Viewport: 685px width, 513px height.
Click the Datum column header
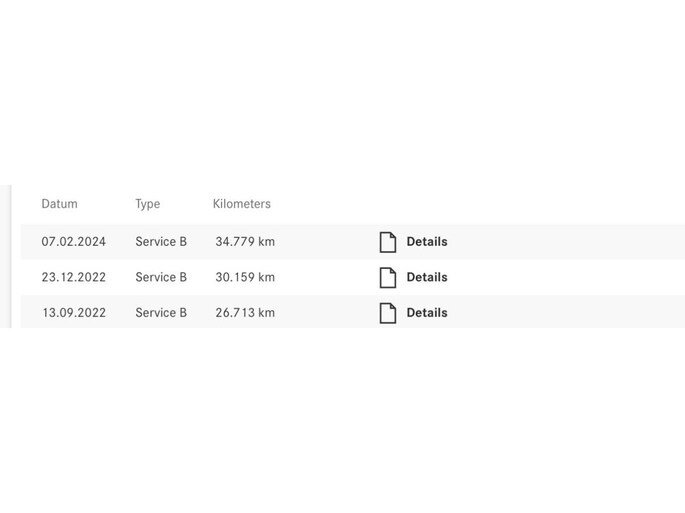point(59,204)
